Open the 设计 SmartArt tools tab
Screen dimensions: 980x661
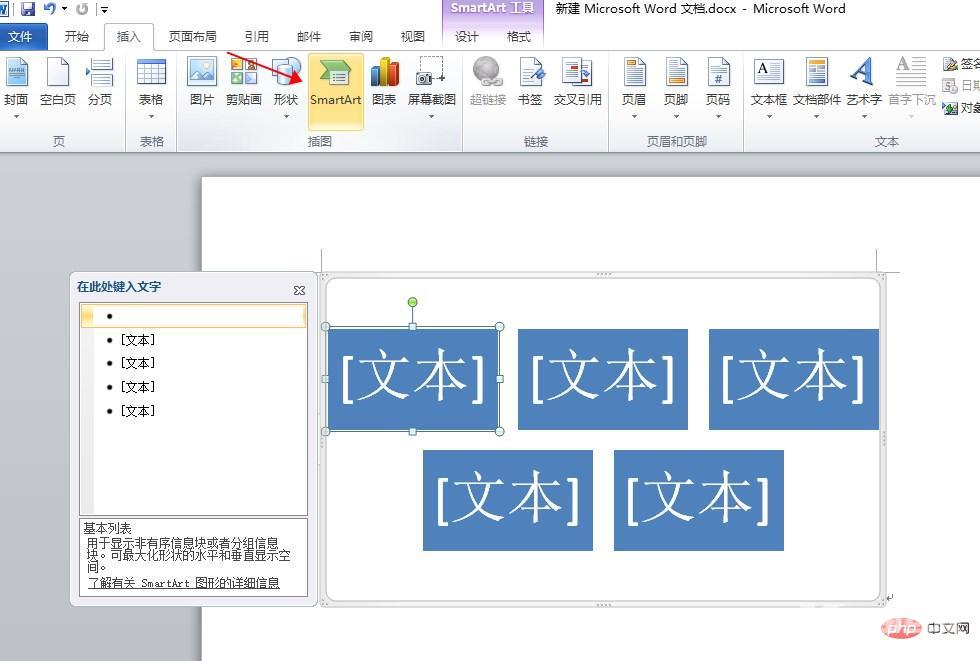(466, 37)
